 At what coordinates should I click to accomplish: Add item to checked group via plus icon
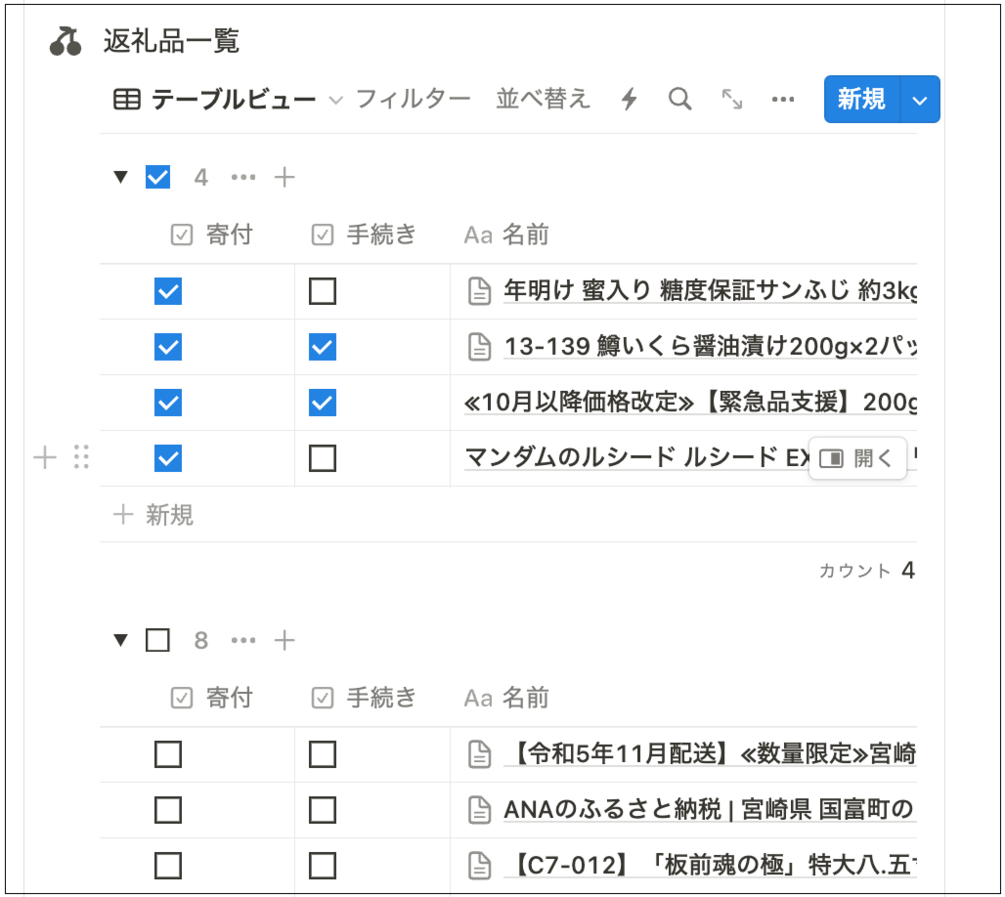tap(285, 177)
